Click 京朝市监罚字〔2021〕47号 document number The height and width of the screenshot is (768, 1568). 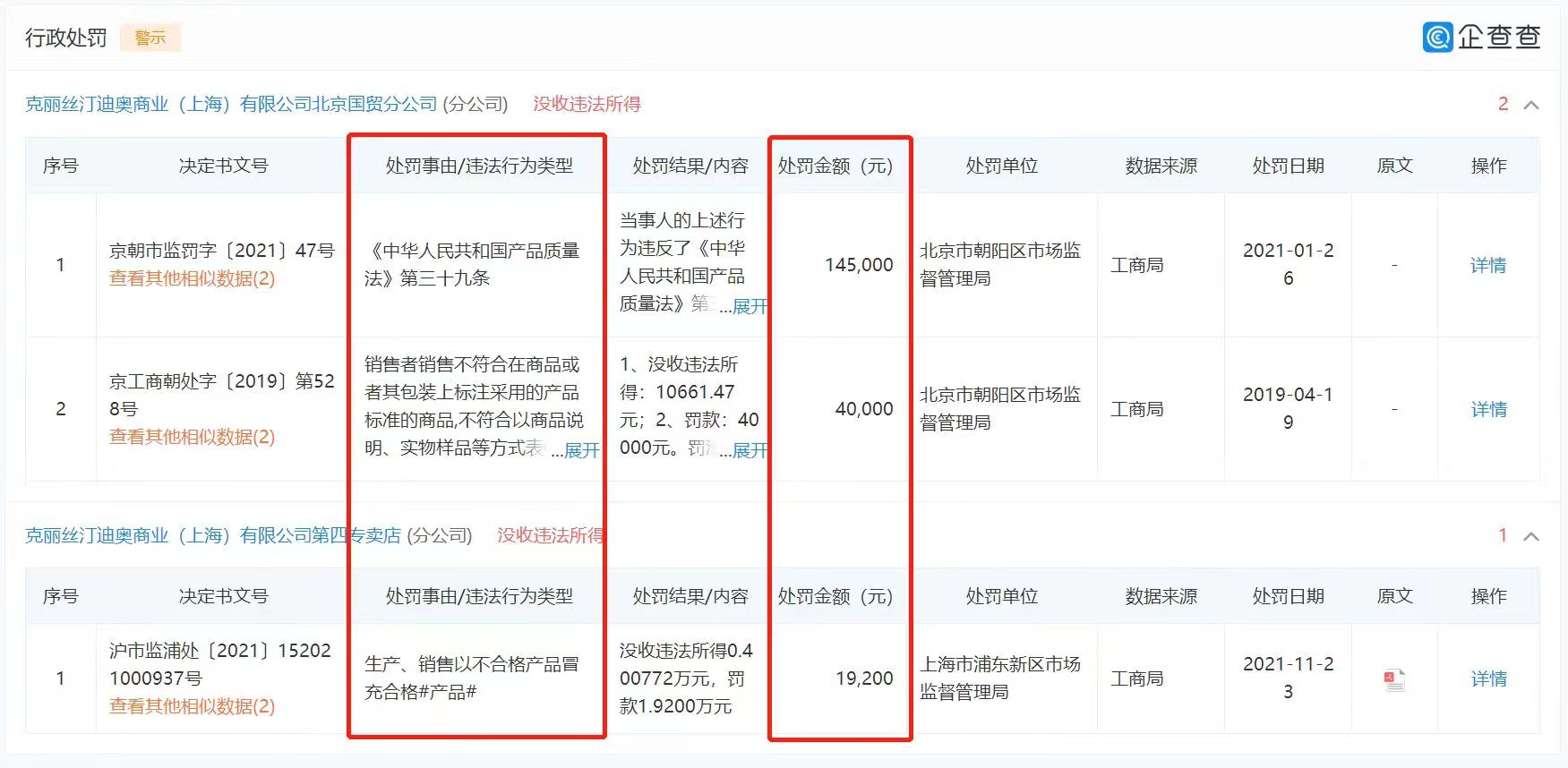[222, 251]
